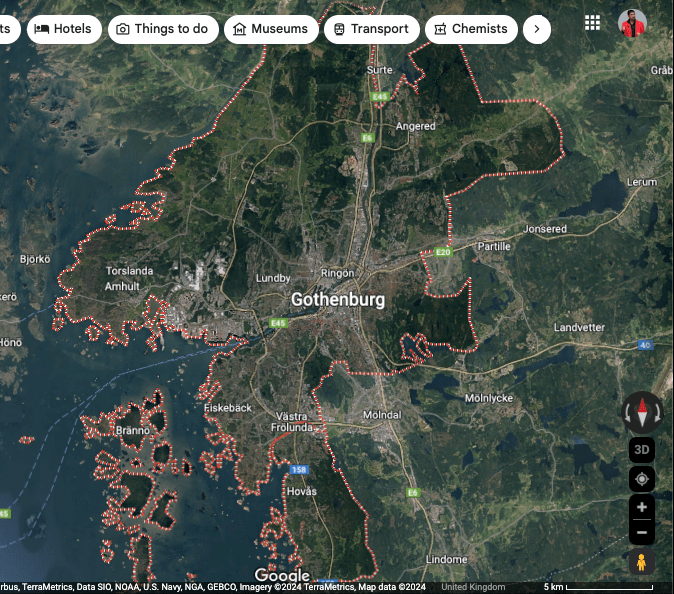The image size is (674, 594).
Task: Click the Google logo on the map
Action: (x=282, y=575)
